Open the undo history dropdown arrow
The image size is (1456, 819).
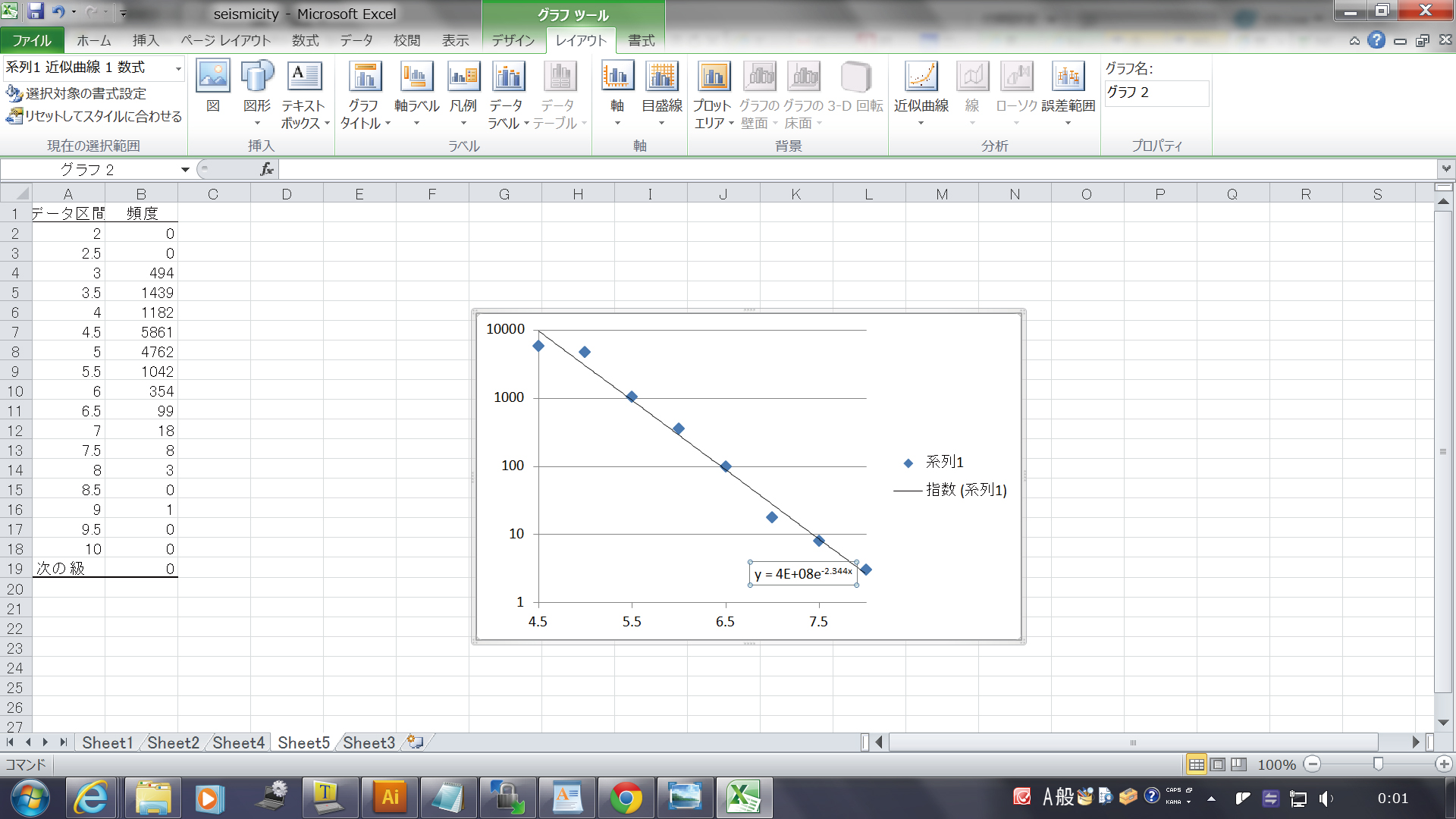click(74, 12)
